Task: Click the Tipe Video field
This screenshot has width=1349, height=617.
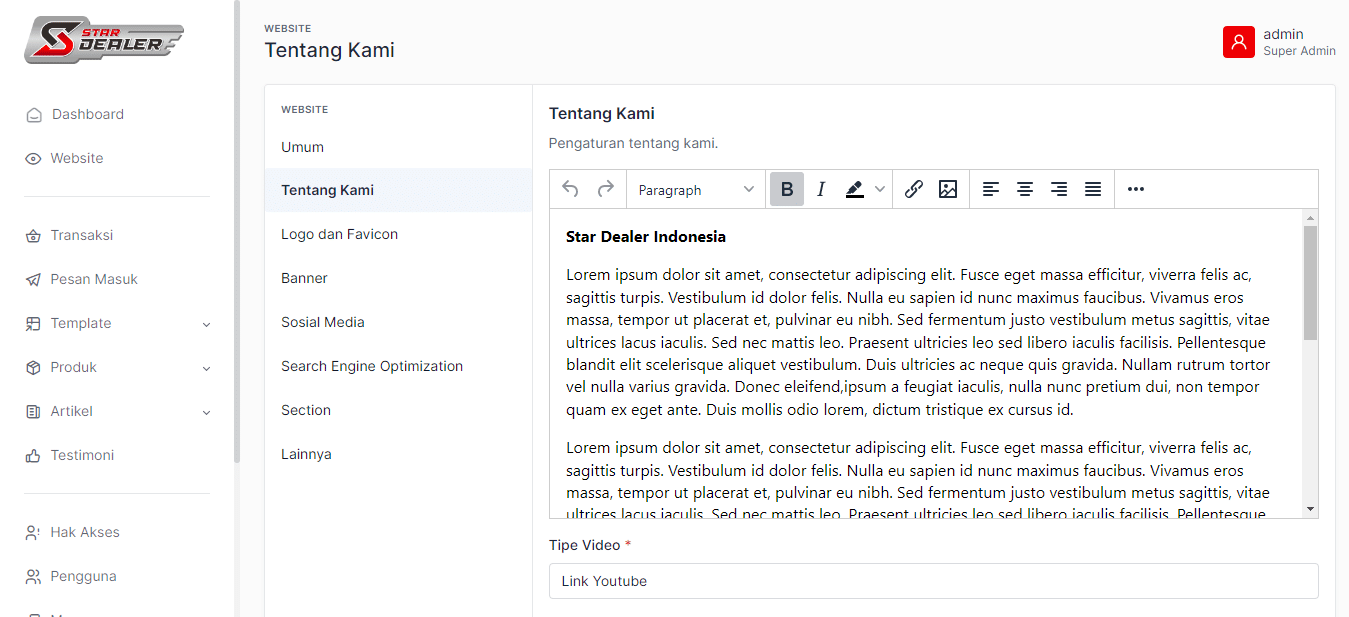Action: [x=933, y=581]
